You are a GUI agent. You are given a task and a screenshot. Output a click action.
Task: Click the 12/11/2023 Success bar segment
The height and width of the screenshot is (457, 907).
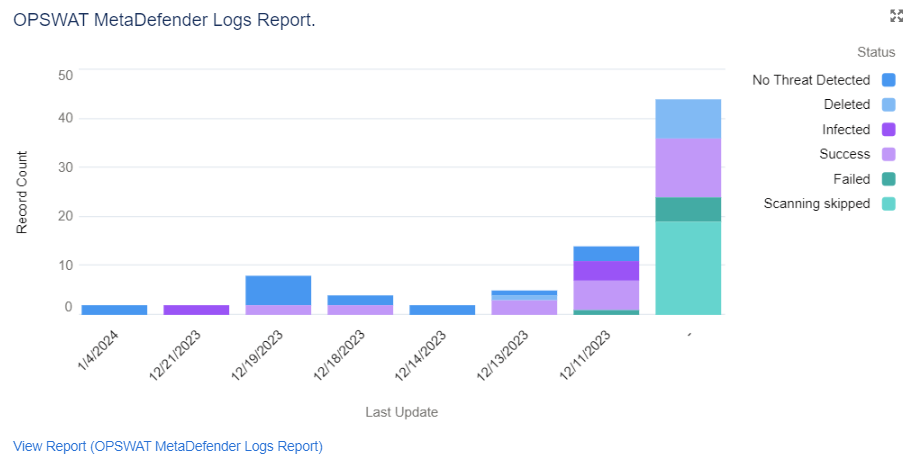[606, 296]
